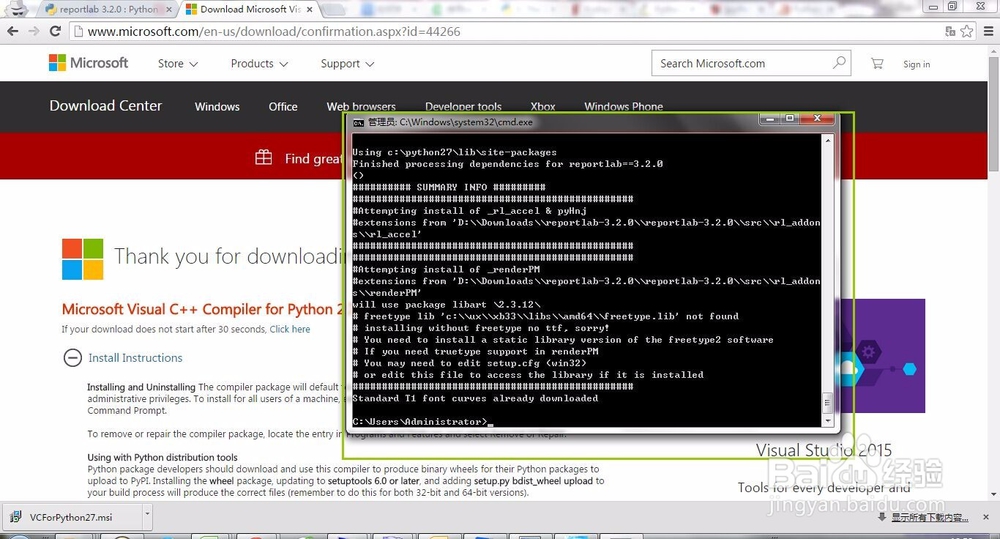Expand the Support dropdown menu
1000x539 pixels.
coord(348,64)
